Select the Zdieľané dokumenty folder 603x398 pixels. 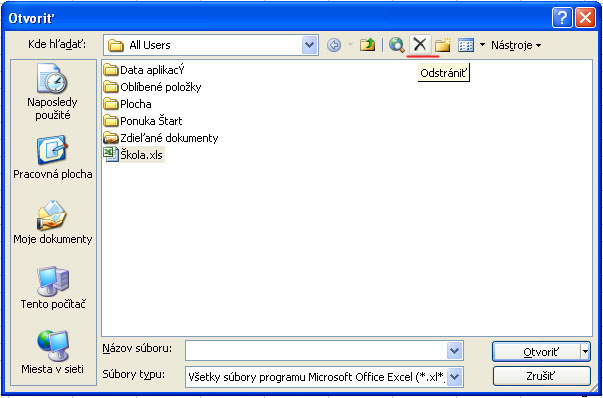click(x=161, y=138)
